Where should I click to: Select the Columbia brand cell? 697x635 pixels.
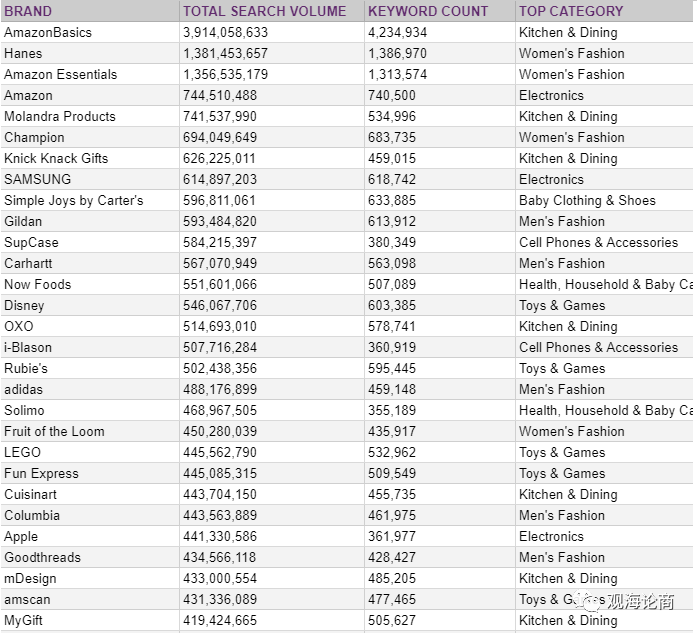coord(90,515)
